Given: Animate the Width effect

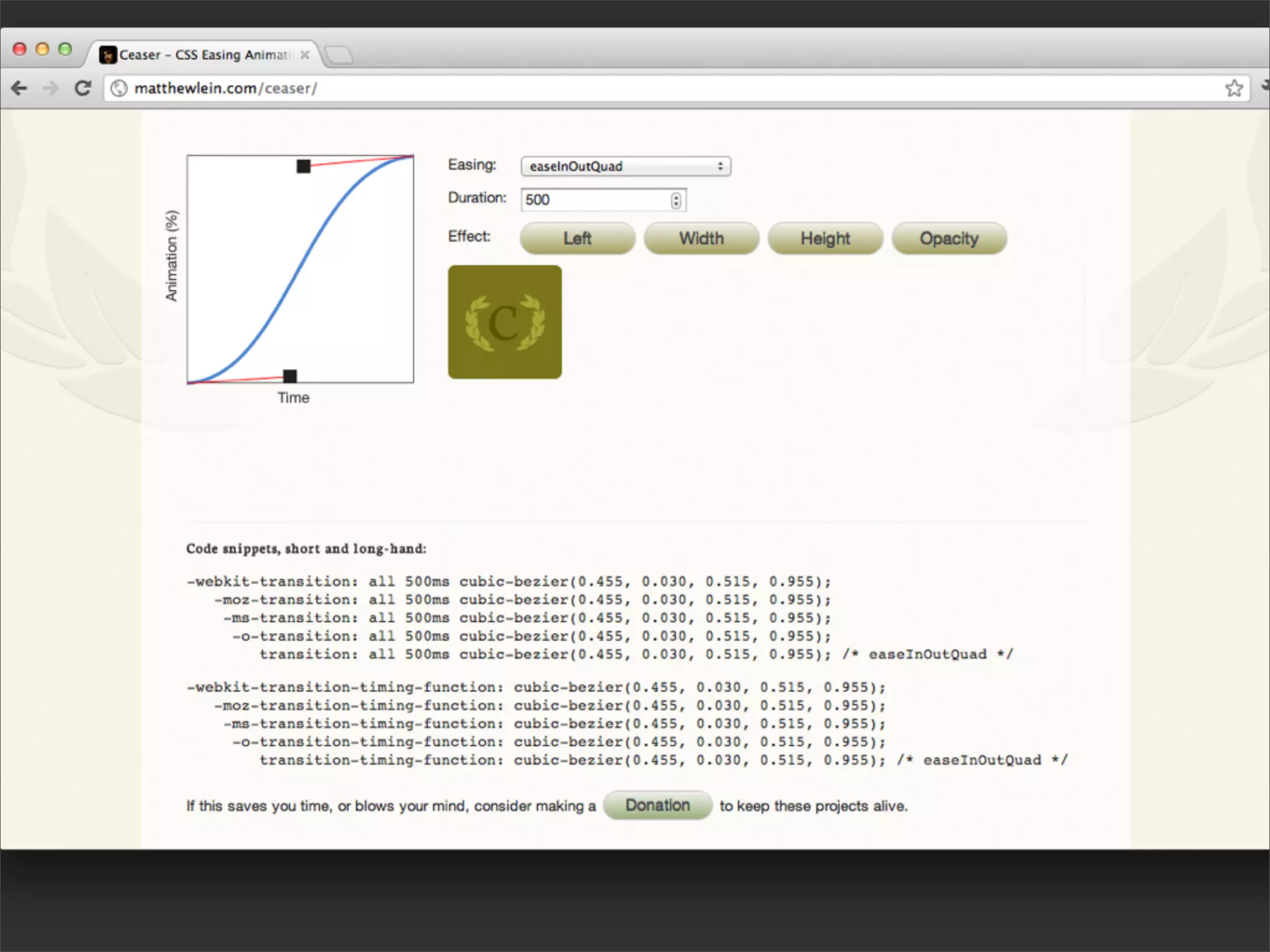Looking at the screenshot, I should [701, 239].
